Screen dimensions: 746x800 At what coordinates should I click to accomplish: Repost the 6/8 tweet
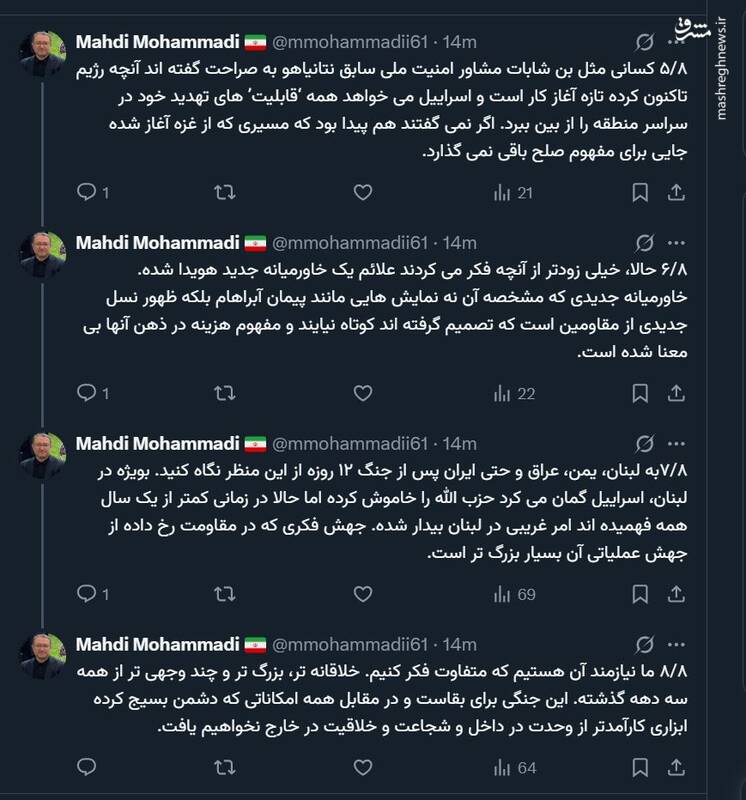[226, 393]
